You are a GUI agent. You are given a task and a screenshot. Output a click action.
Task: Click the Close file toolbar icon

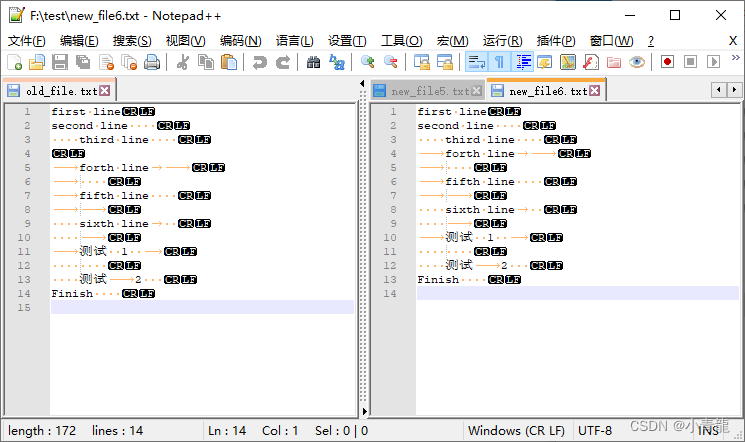pyautogui.click(x=106, y=62)
